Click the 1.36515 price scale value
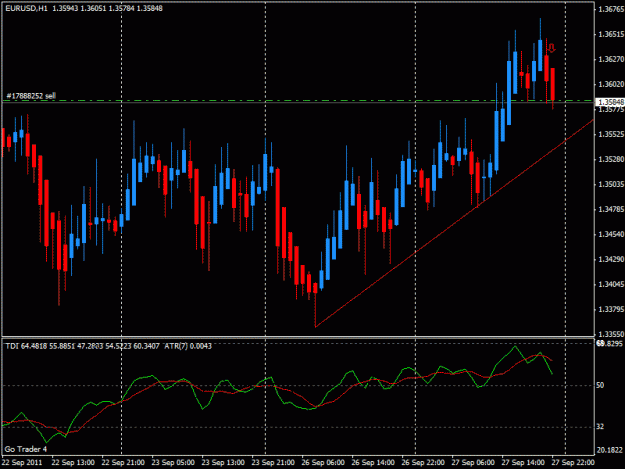The width and height of the screenshot is (625, 469). click(x=611, y=34)
